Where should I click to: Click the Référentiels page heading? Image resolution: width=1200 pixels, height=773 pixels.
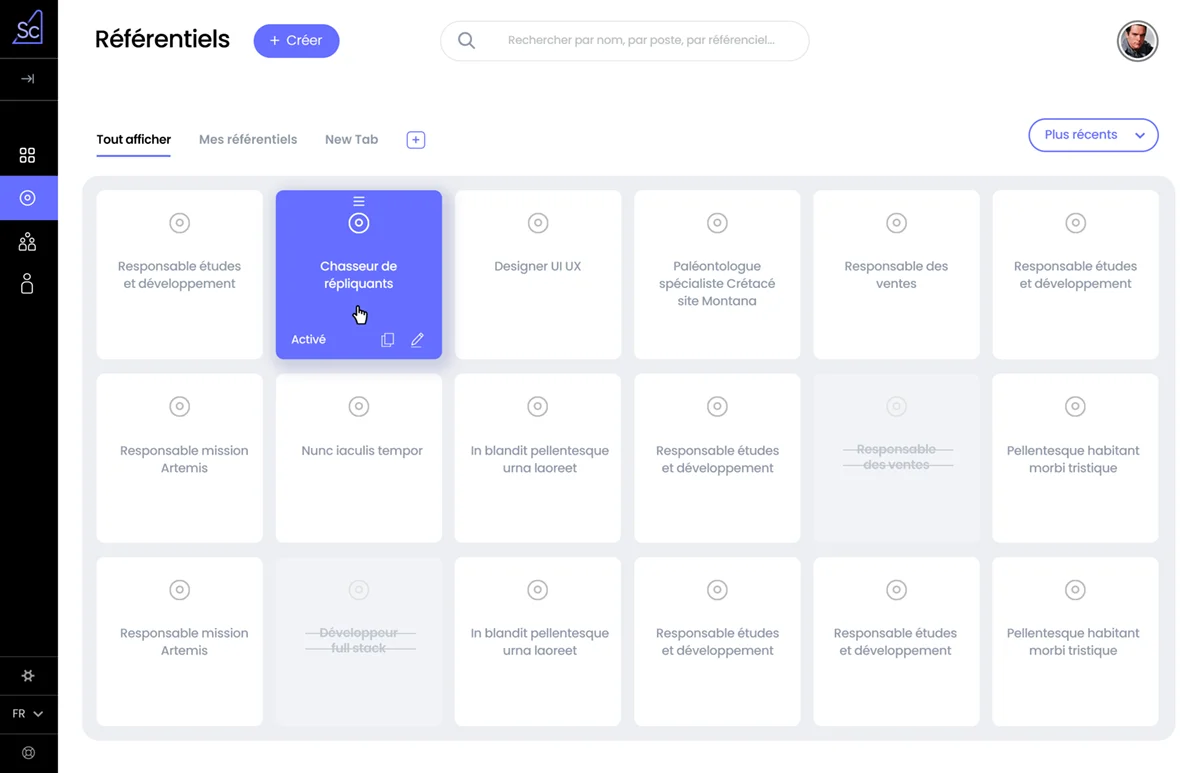[x=162, y=40]
